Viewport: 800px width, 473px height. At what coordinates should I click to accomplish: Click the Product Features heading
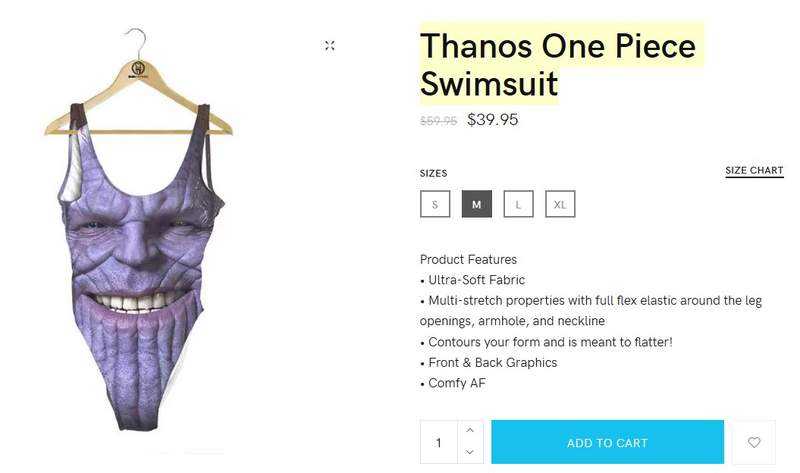(x=468, y=259)
